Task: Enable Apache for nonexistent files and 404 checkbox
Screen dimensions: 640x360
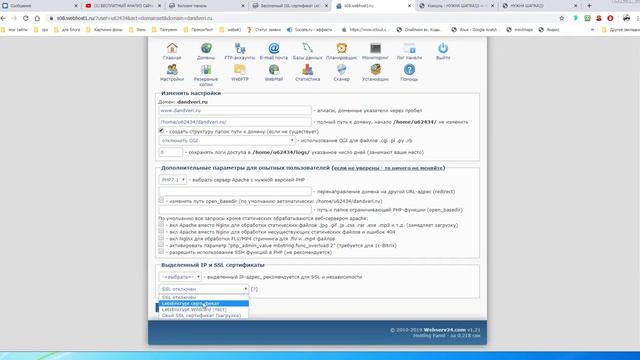Action: click(x=161, y=231)
